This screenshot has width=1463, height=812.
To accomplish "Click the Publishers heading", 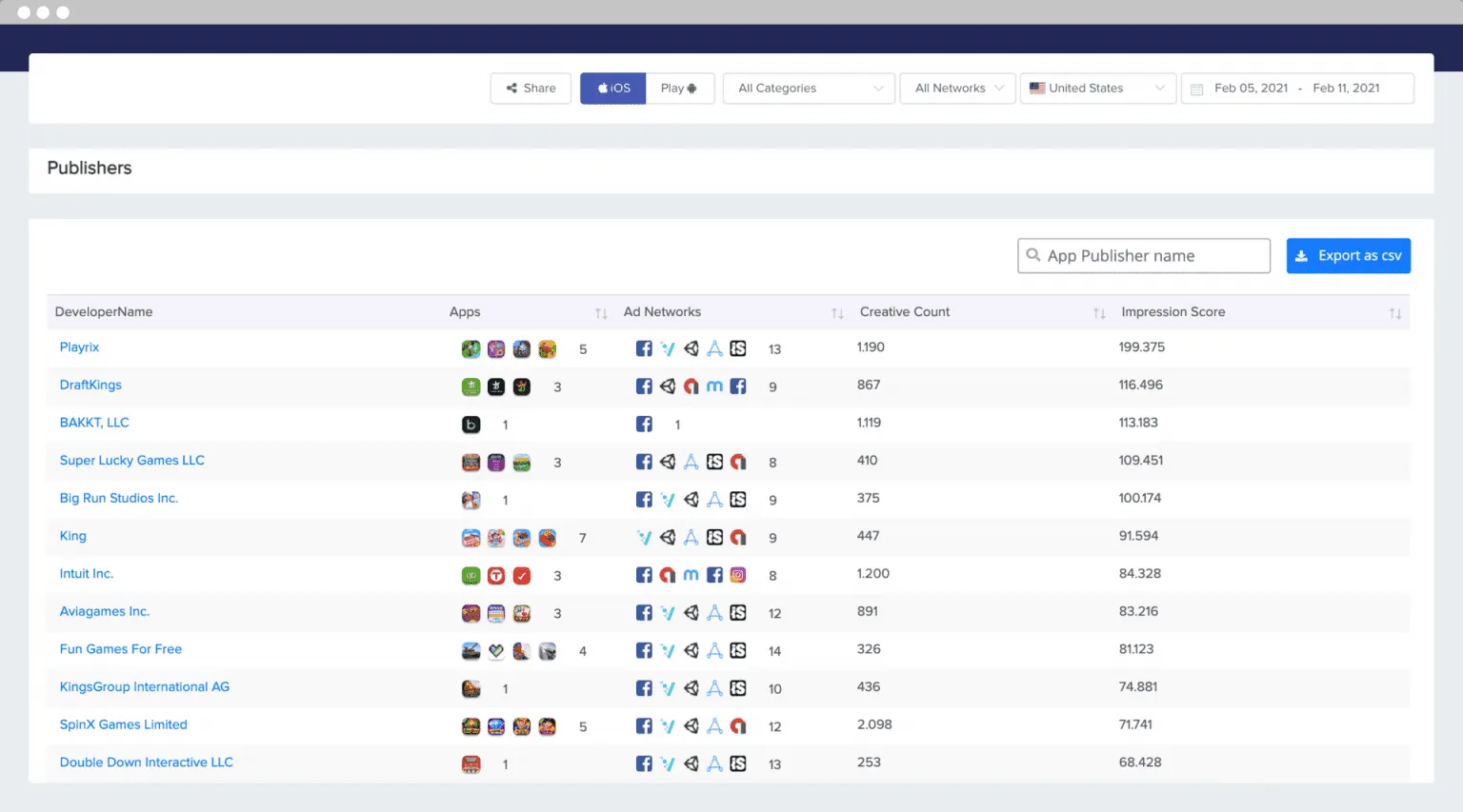I will tap(90, 168).
